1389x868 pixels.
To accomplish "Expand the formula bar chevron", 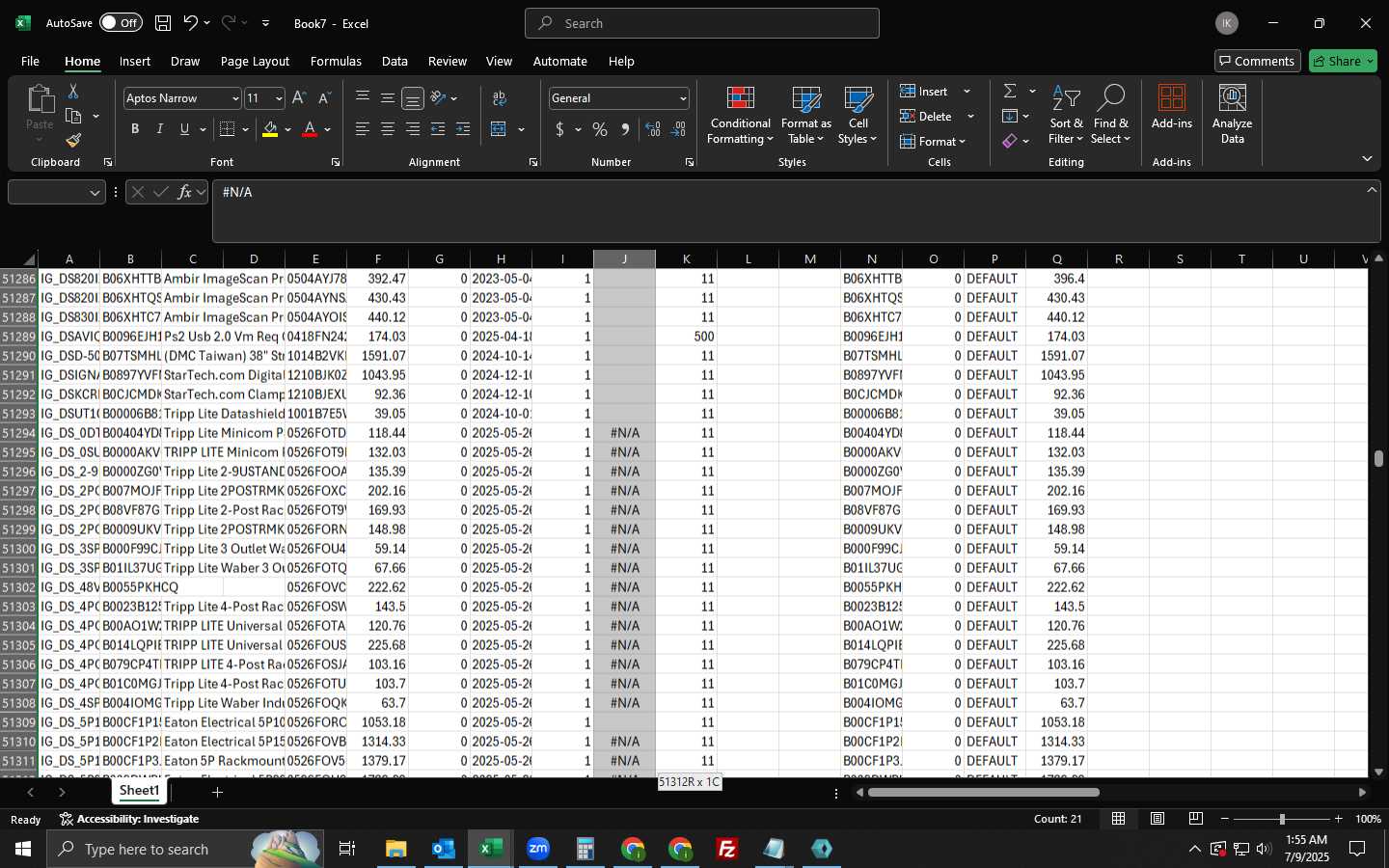I will pyautogui.click(x=1372, y=190).
